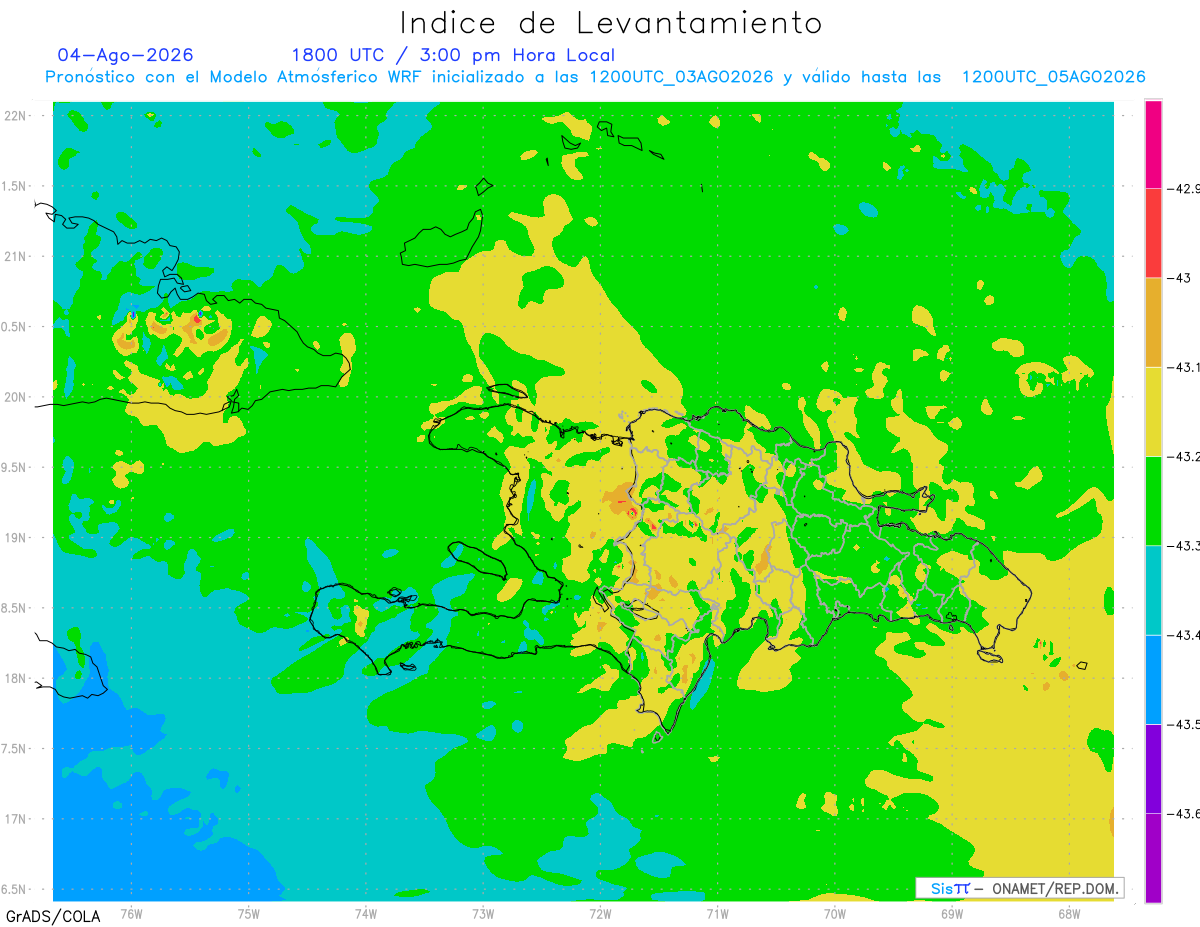Click legend value "-42.9"
This screenshot has height=927, width=1200.
click(x=1185, y=188)
